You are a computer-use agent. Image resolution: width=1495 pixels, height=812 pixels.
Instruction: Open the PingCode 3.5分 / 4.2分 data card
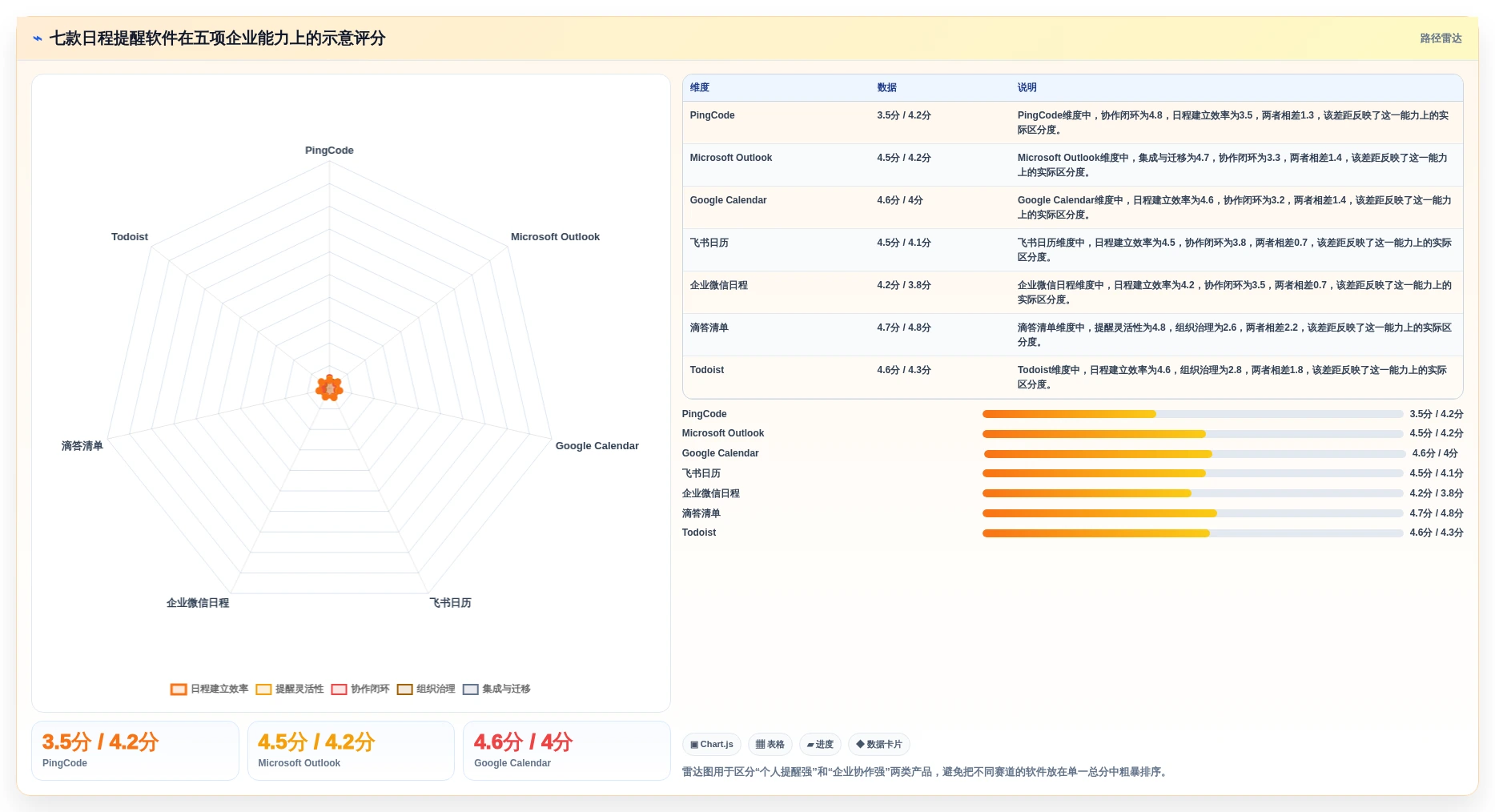[x=135, y=750]
